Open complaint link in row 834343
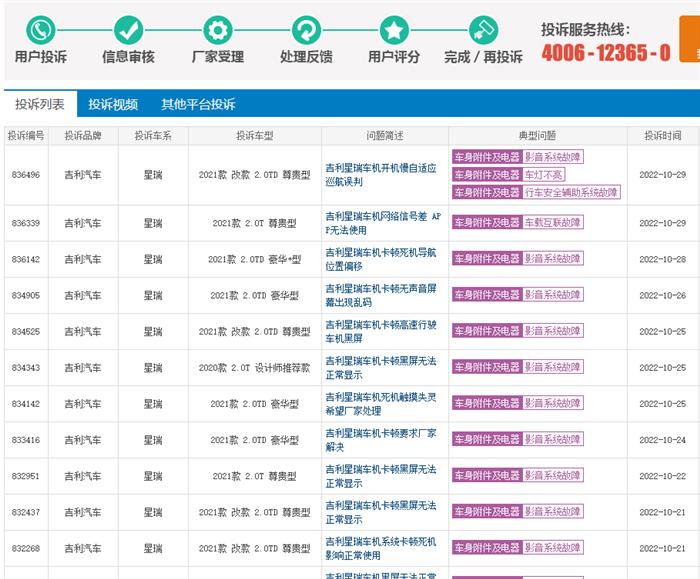Viewport: 700px width, 579px height. tap(381, 367)
